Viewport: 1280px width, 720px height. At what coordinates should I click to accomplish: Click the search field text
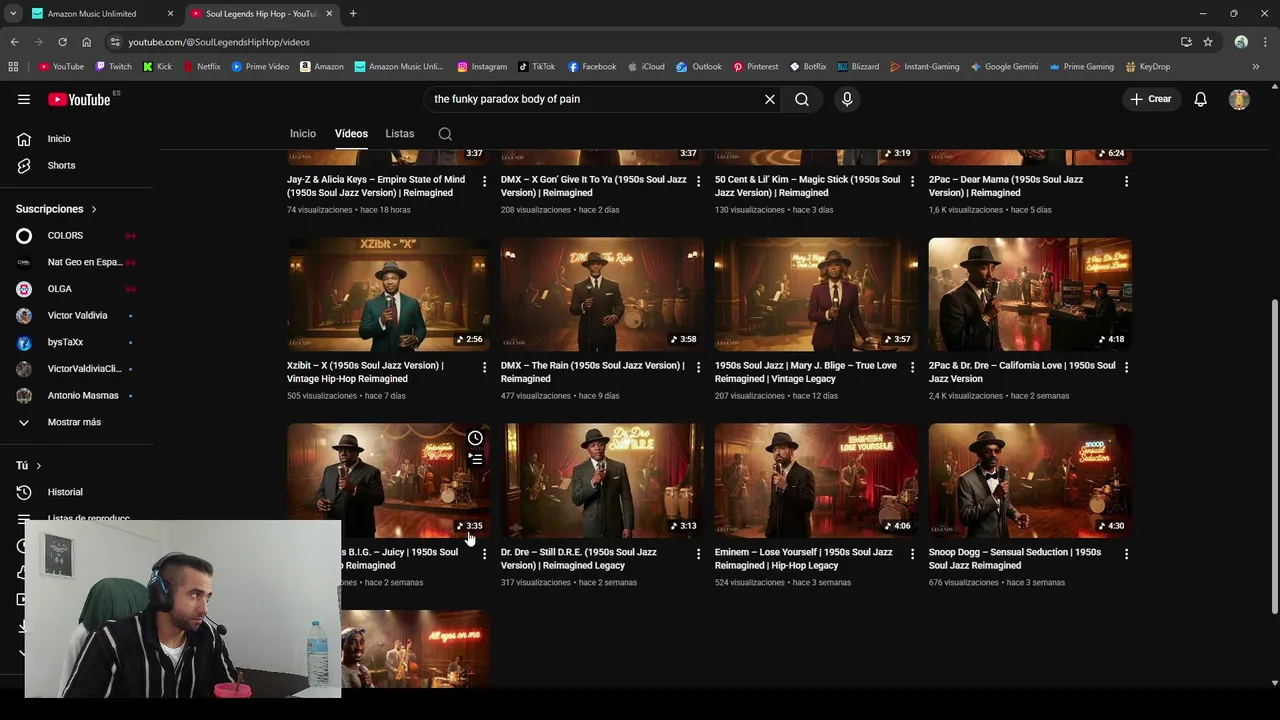[507, 99]
